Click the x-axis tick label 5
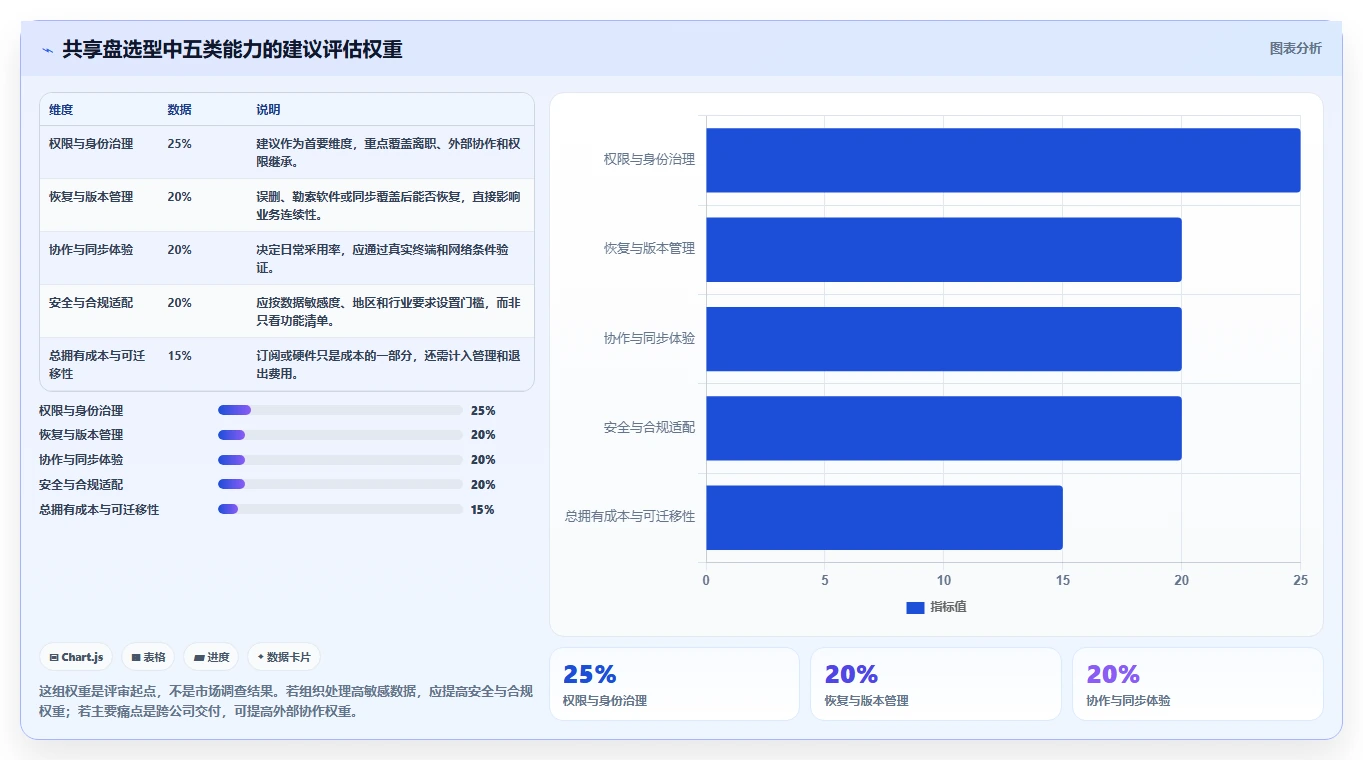This screenshot has width=1363, height=760. [x=825, y=580]
